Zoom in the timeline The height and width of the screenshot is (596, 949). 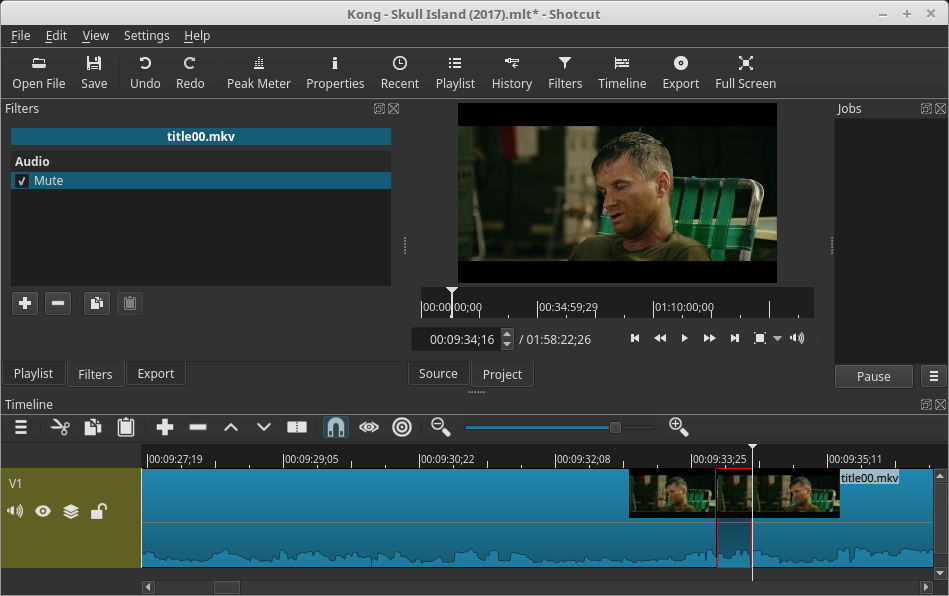coord(678,427)
